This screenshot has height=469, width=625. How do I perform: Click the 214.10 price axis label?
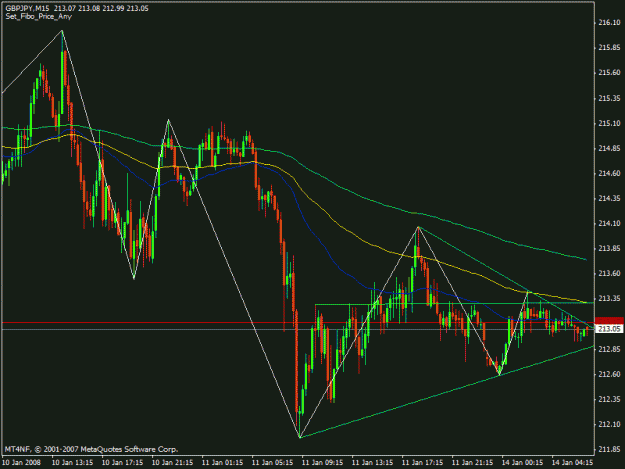(x=609, y=224)
